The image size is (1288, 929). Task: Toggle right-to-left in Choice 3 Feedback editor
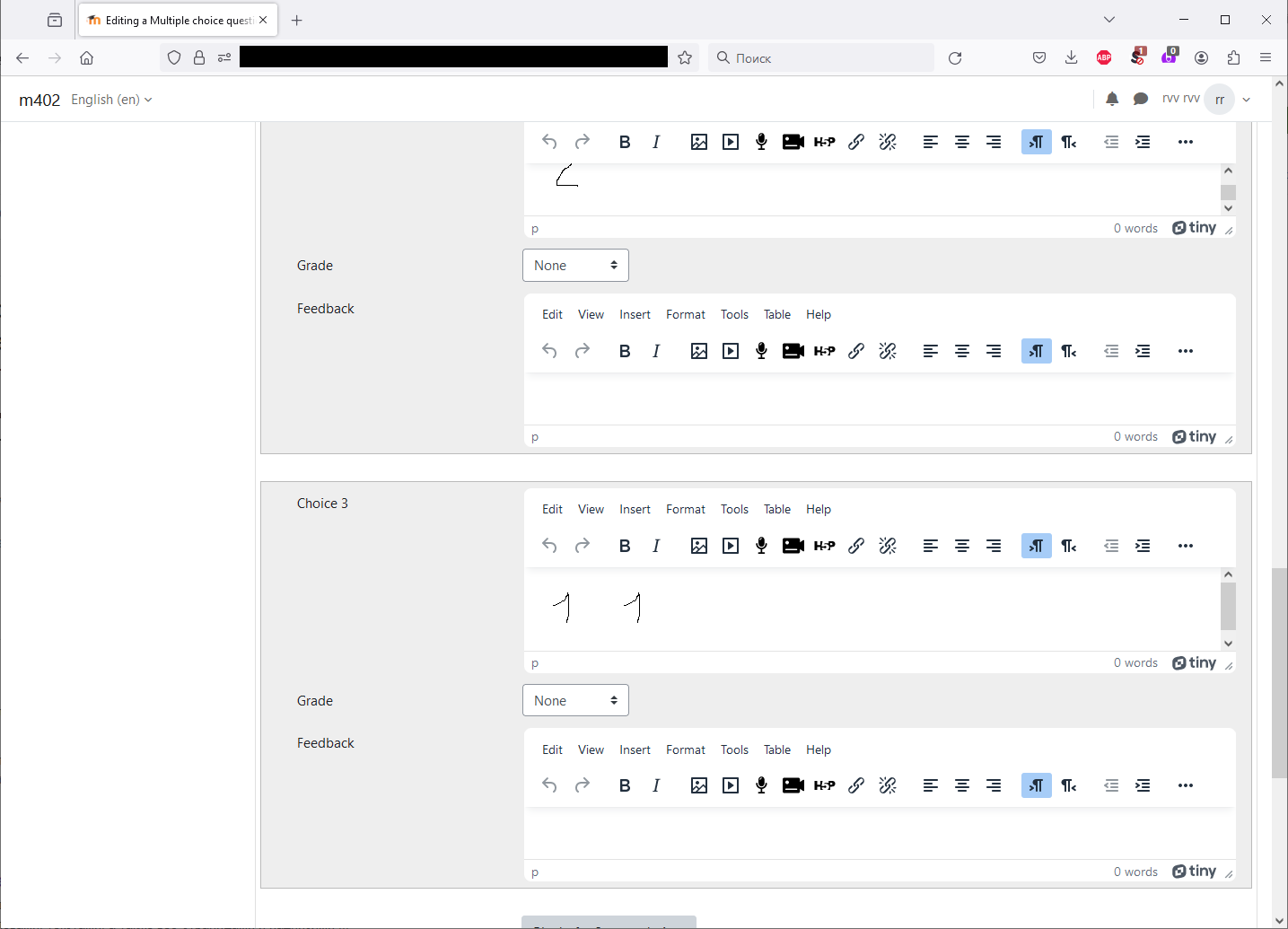[1068, 785]
